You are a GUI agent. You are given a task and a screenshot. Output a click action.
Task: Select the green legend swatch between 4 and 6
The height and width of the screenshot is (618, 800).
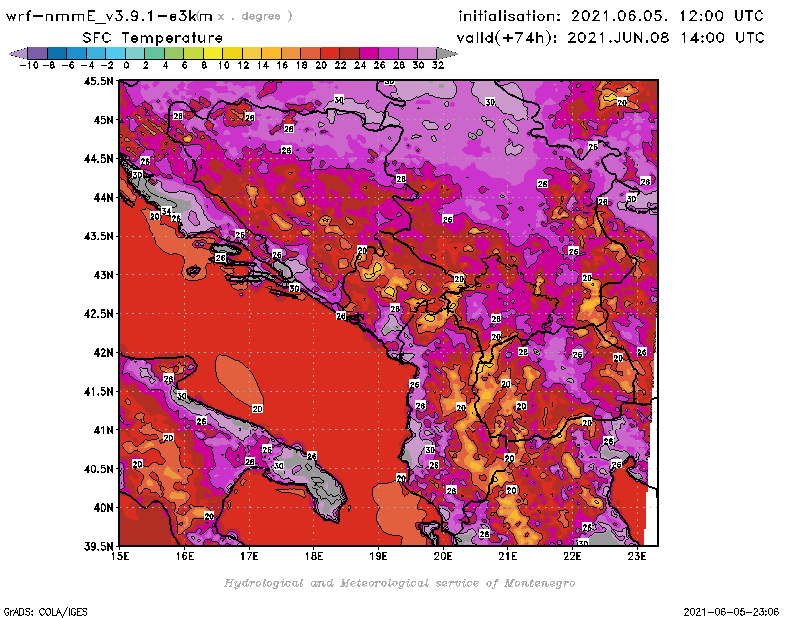174,53
